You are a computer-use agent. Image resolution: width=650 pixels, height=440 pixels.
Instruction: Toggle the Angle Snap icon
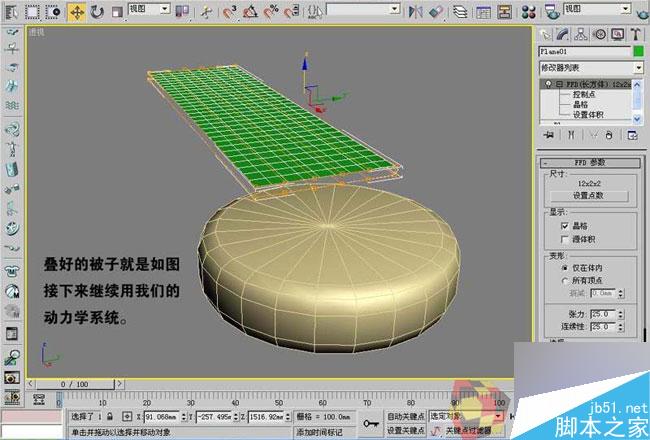click(250, 12)
